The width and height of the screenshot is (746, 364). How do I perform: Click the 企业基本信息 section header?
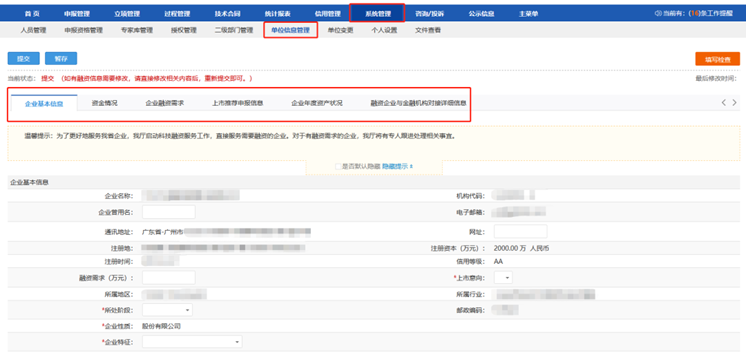coord(29,183)
